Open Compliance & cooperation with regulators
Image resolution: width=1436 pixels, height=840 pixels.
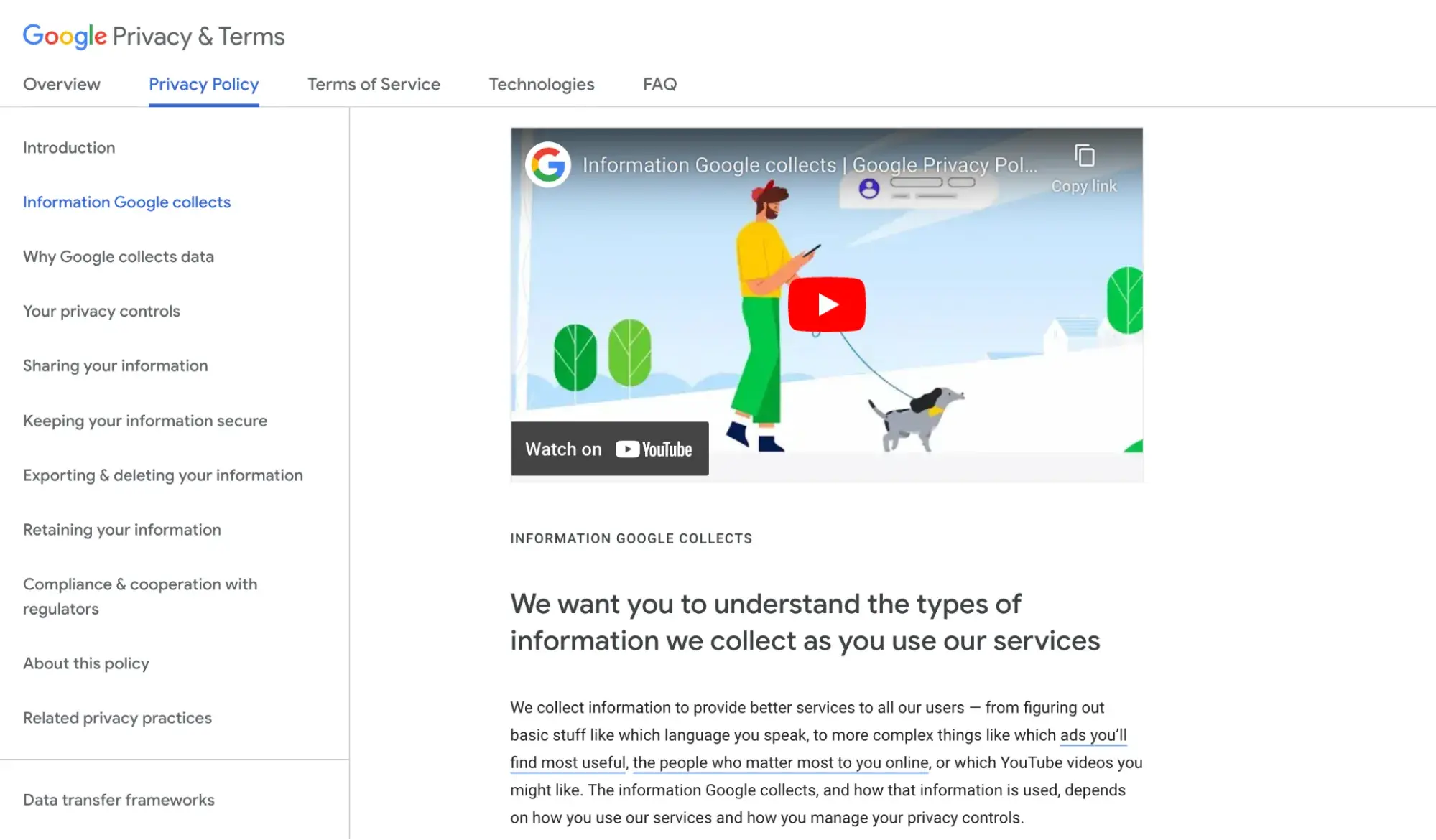coord(140,596)
